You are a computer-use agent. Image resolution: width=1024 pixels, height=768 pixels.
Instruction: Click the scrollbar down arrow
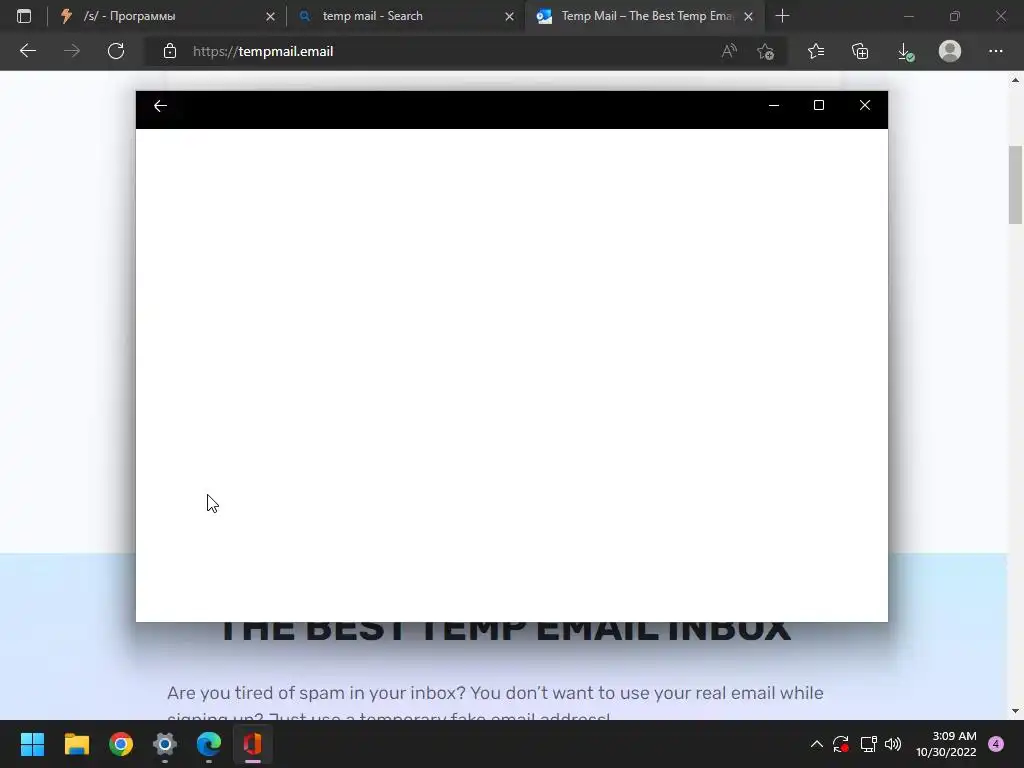coord(1015,711)
